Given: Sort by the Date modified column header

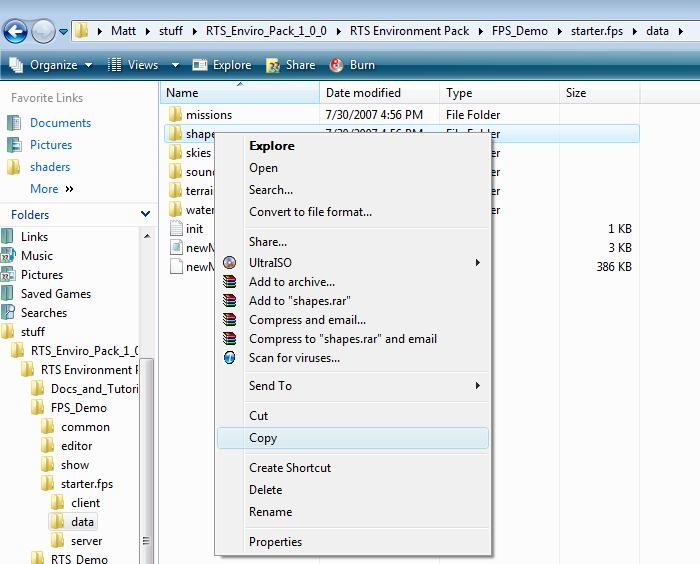Looking at the screenshot, I should 362,93.
